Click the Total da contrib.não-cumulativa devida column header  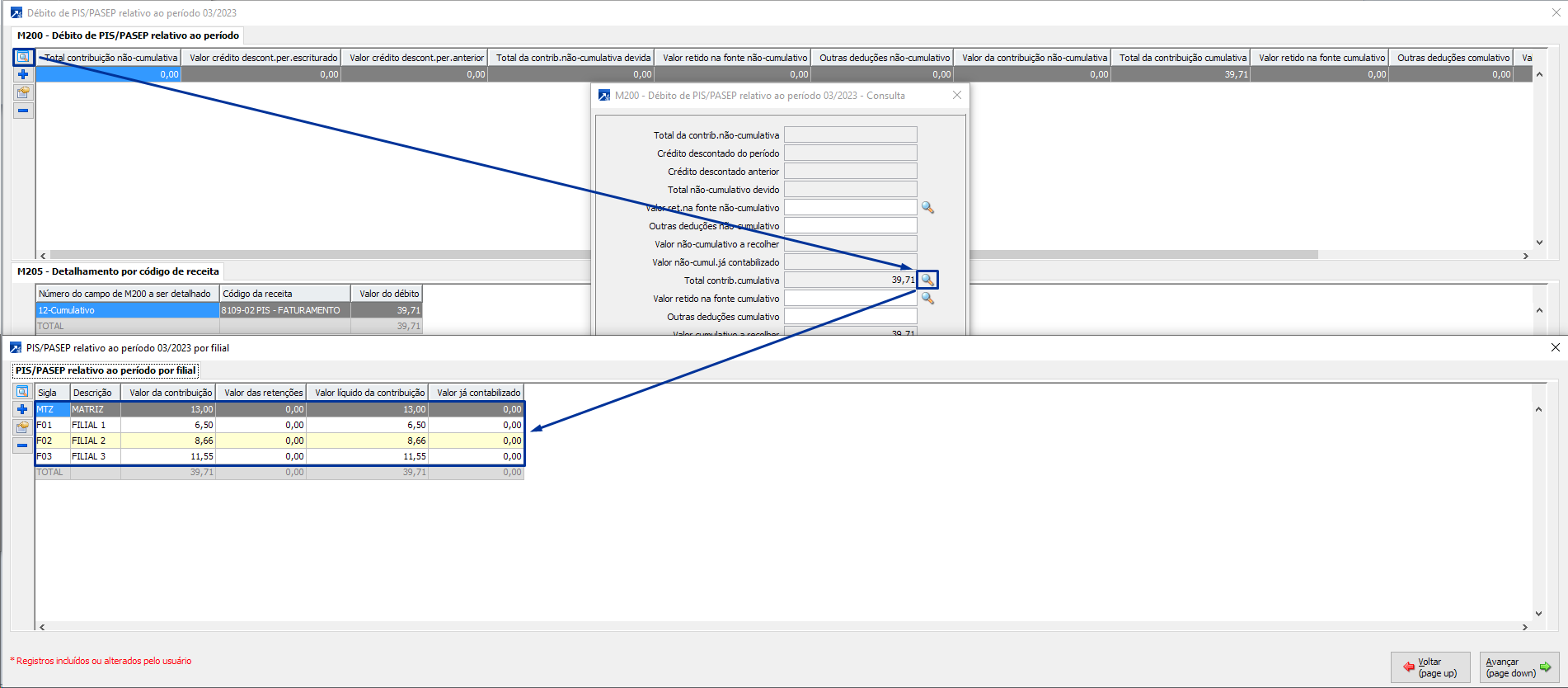coord(573,58)
